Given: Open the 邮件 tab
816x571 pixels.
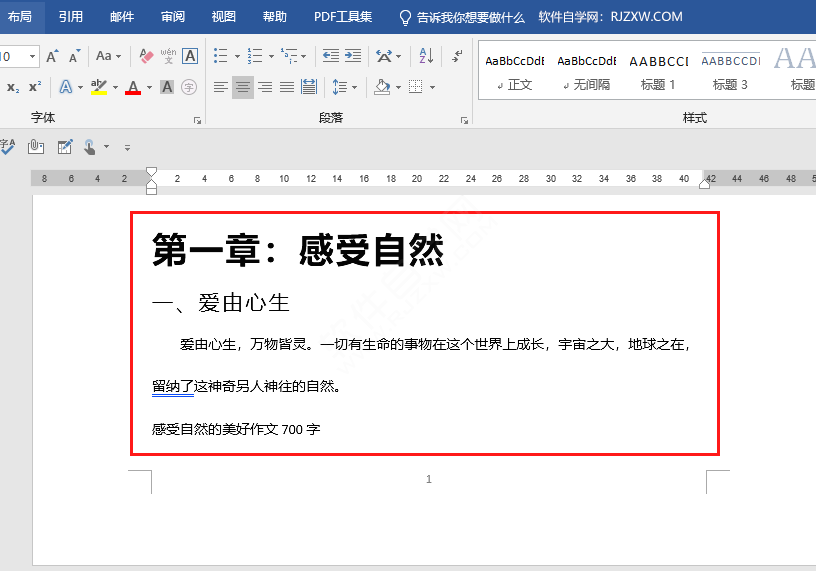Looking at the screenshot, I should (122, 17).
